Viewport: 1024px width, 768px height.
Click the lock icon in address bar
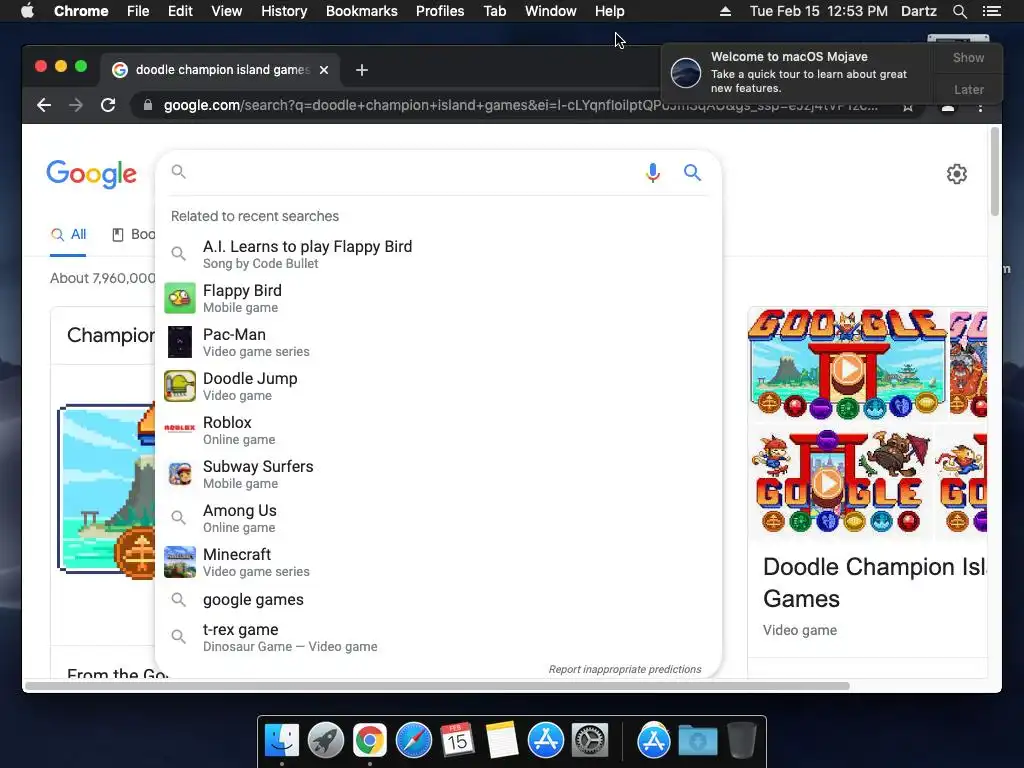click(x=148, y=105)
